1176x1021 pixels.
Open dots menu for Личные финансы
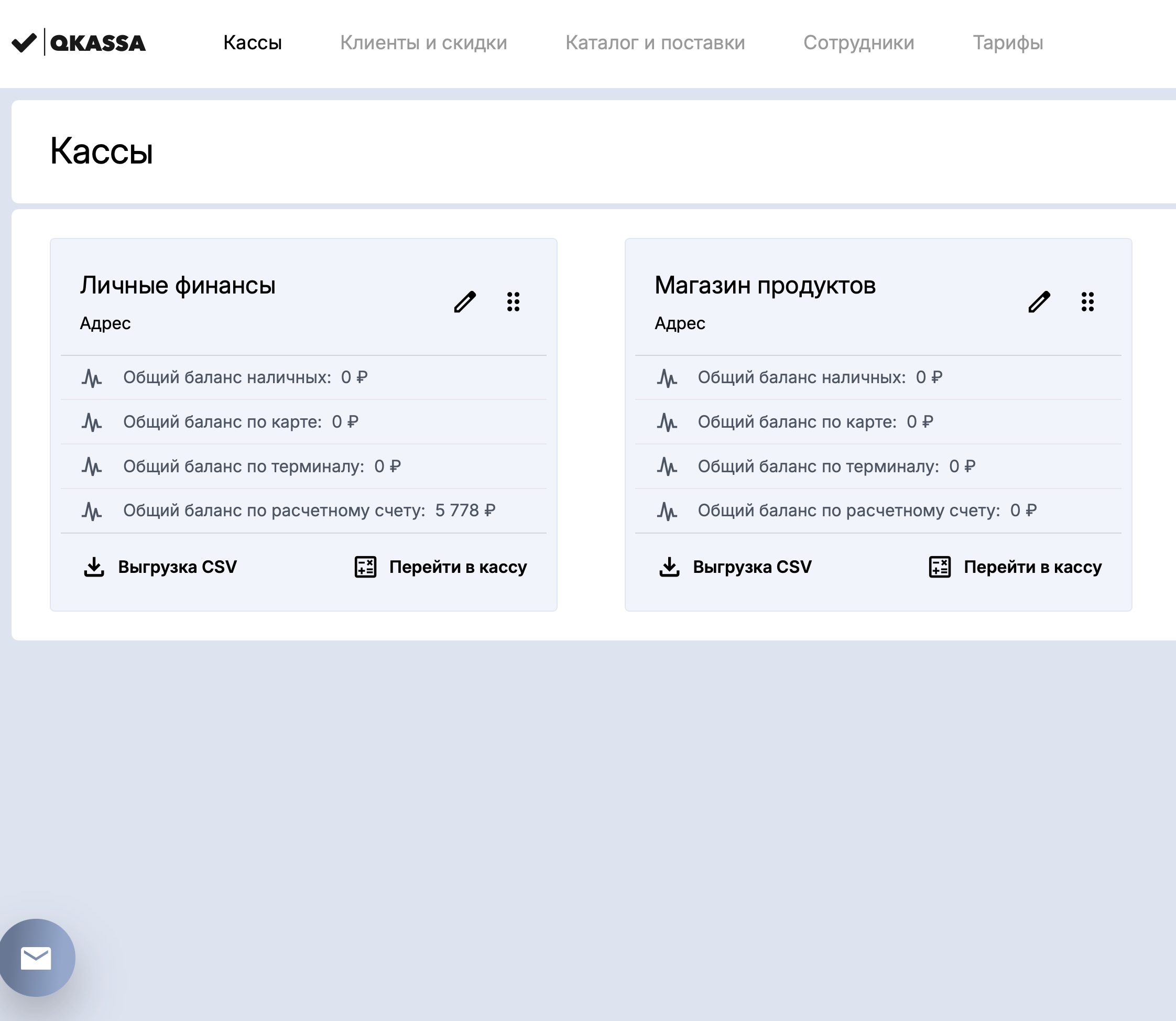[513, 302]
